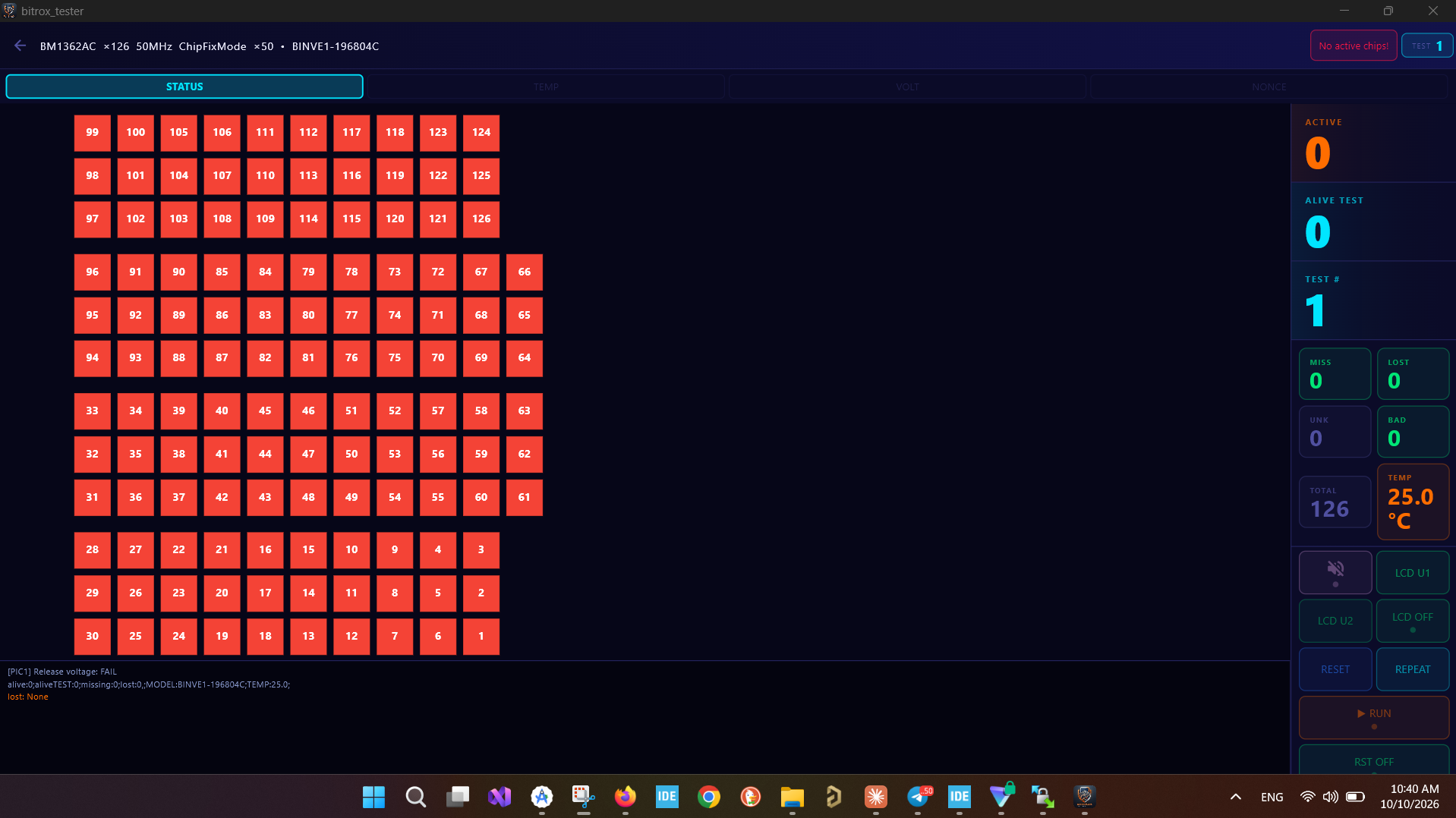
Task: Select chip cell 99
Action: (93, 133)
